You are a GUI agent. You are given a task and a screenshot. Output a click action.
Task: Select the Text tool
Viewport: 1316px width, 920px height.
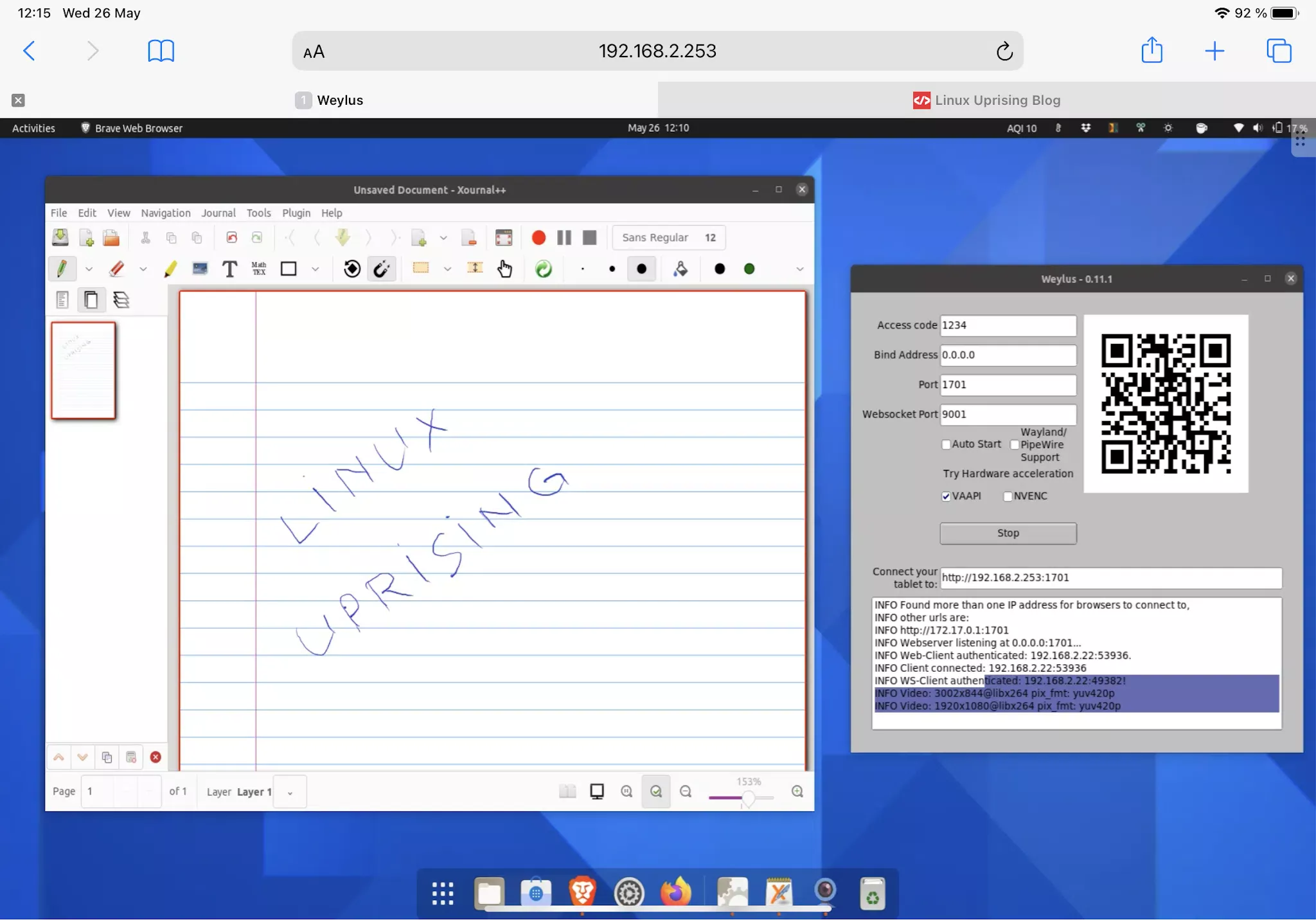pos(229,269)
